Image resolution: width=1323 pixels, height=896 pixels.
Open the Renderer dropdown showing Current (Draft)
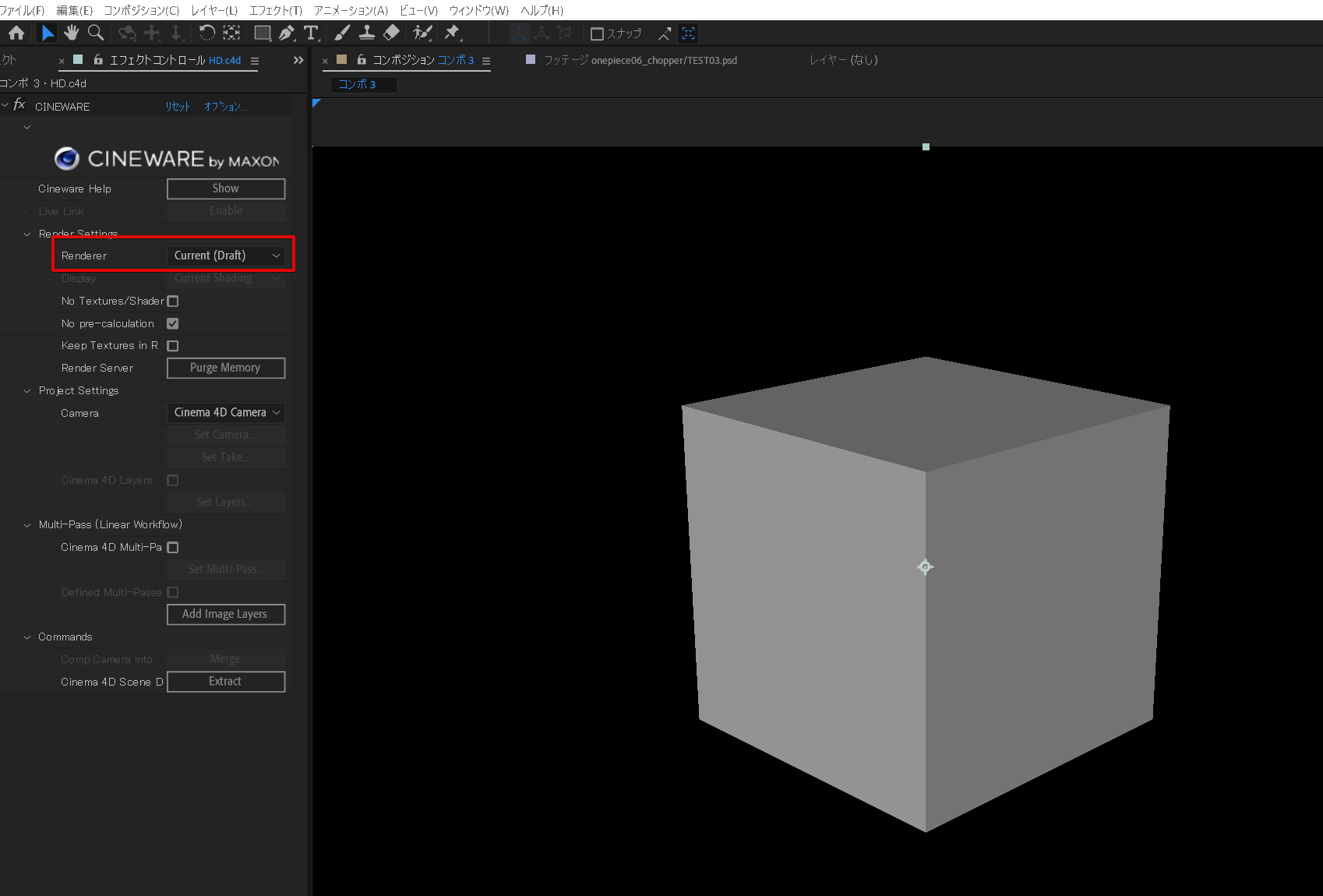pyautogui.click(x=226, y=255)
